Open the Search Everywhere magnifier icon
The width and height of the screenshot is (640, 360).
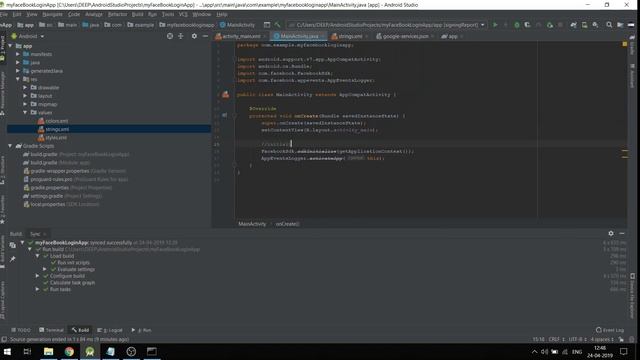pyautogui.click(x=609, y=25)
